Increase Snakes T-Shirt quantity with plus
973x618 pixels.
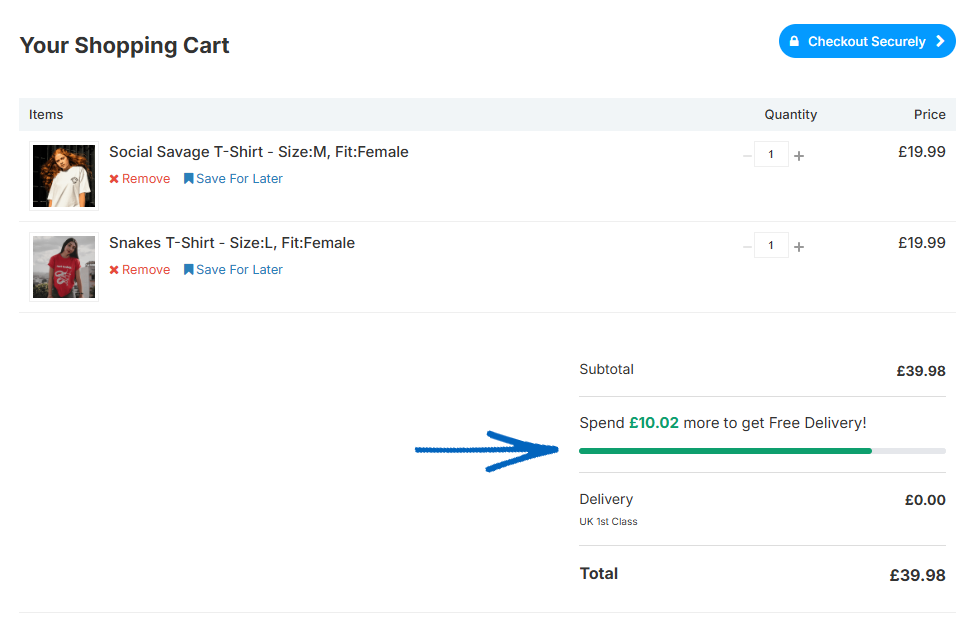pos(799,246)
